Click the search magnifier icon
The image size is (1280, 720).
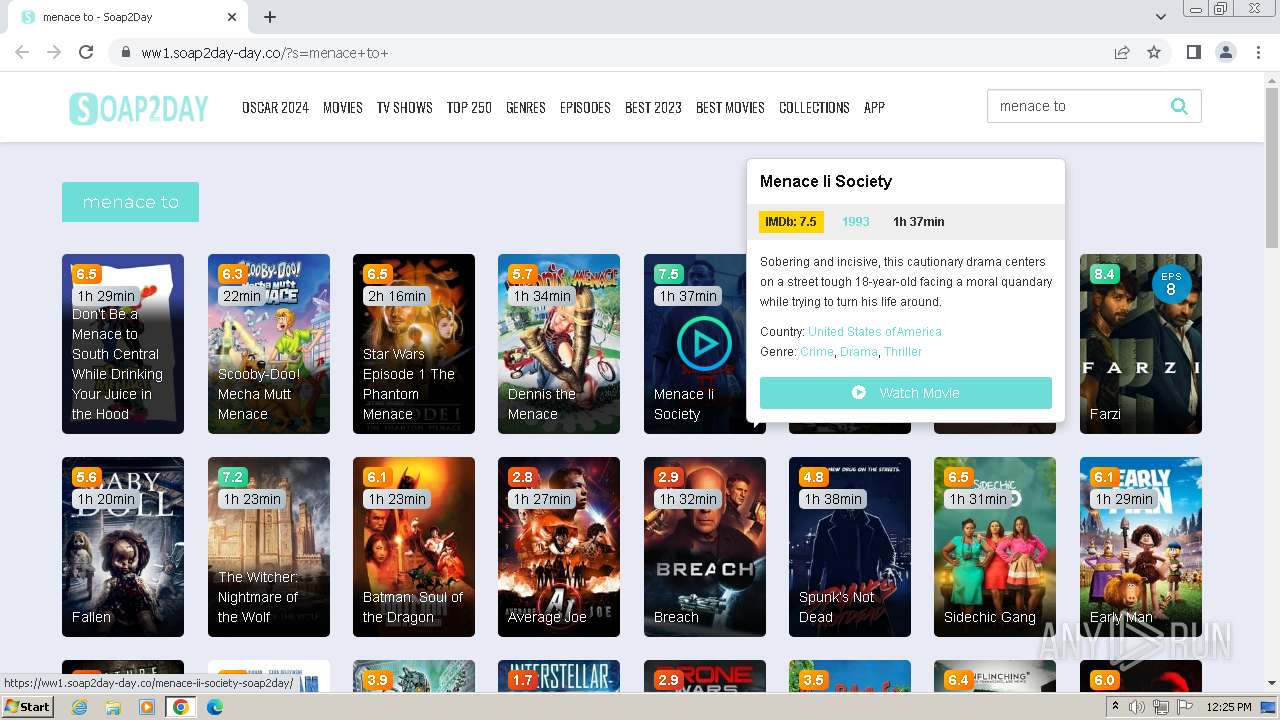(x=1179, y=106)
